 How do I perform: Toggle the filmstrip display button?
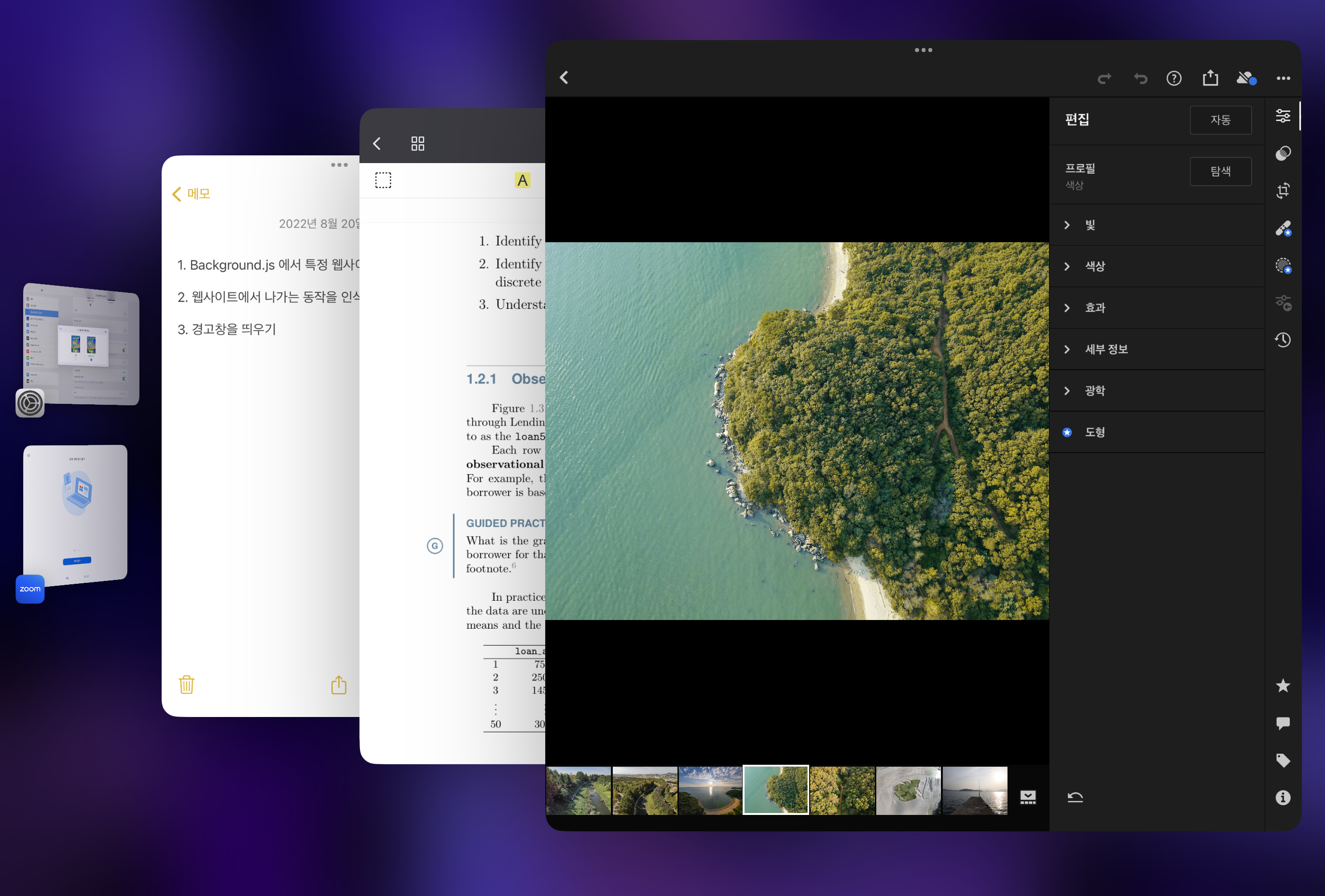coord(1027,797)
